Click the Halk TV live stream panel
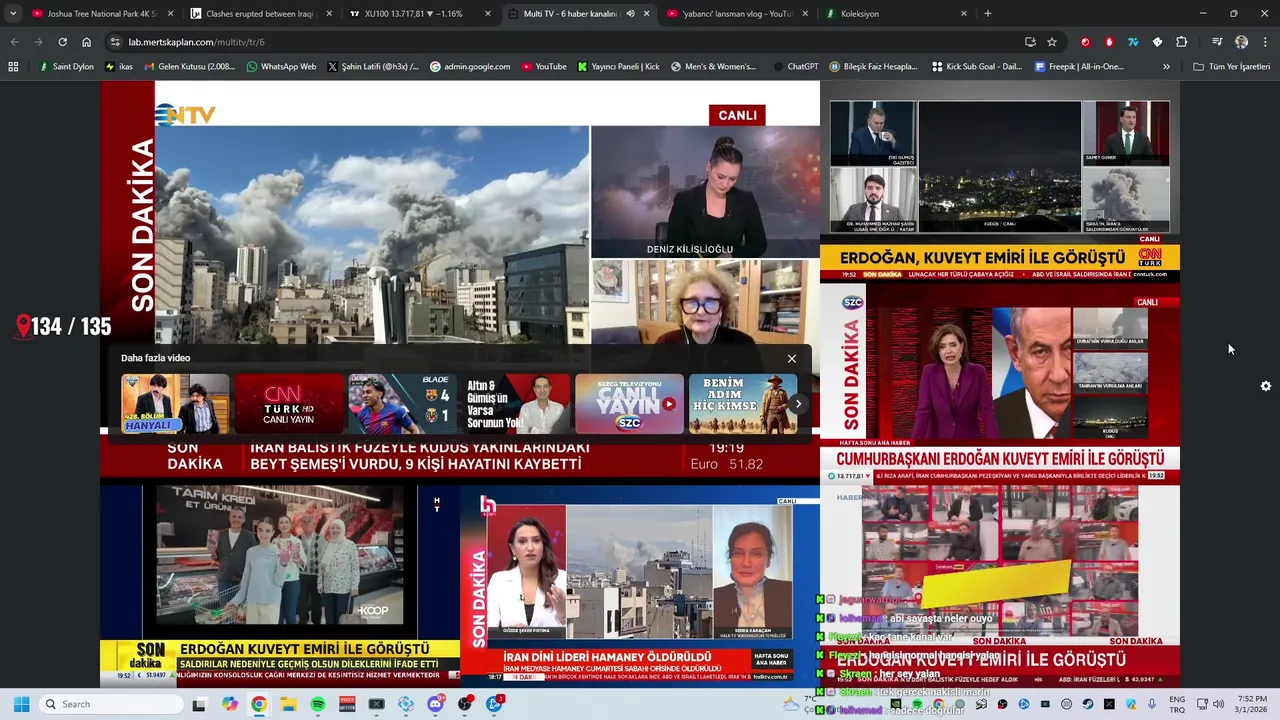 [640, 585]
